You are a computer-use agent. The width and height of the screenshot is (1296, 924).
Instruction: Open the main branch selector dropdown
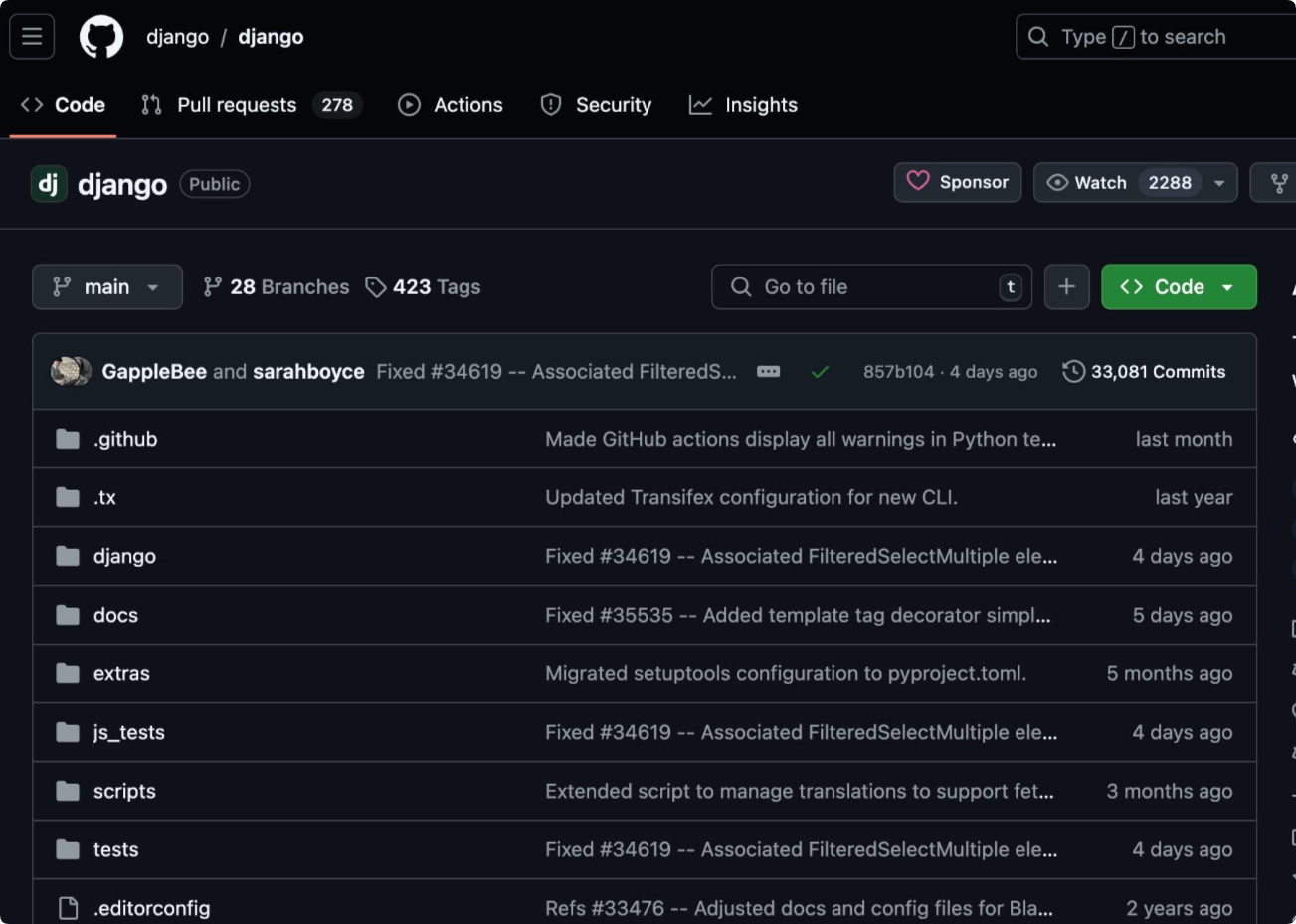click(x=107, y=286)
